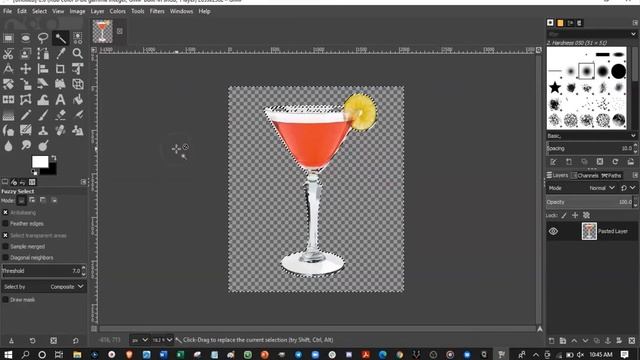This screenshot has width=640, height=360.
Task: Select the Gradient tool
Action: (8, 116)
